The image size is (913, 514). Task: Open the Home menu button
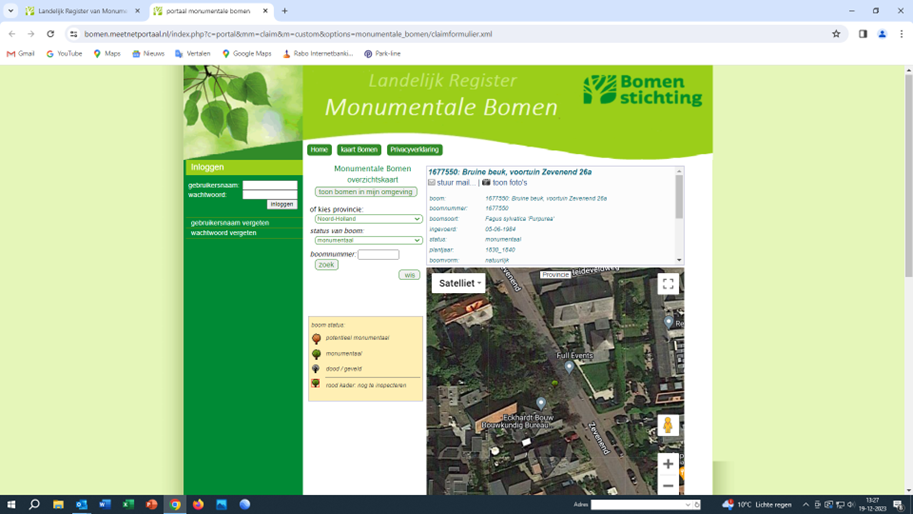pyautogui.click(x=319, y=150)
